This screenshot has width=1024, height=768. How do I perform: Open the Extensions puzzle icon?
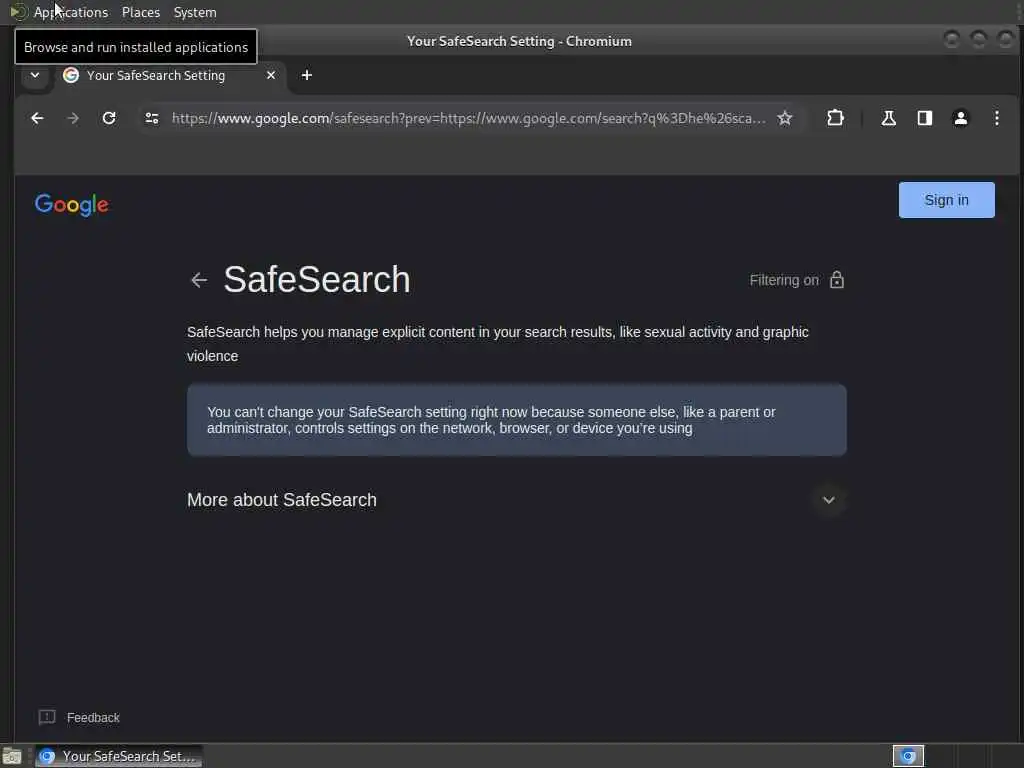click(835, 118)
